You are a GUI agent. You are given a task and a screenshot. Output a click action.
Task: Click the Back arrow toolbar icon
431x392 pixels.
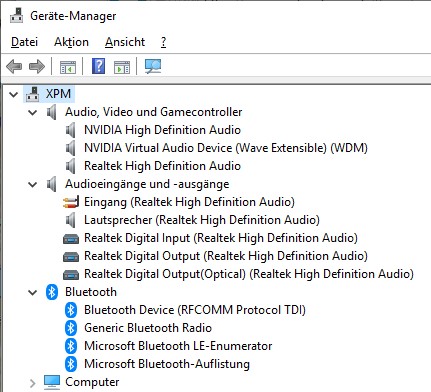click(x=14, y=66)
